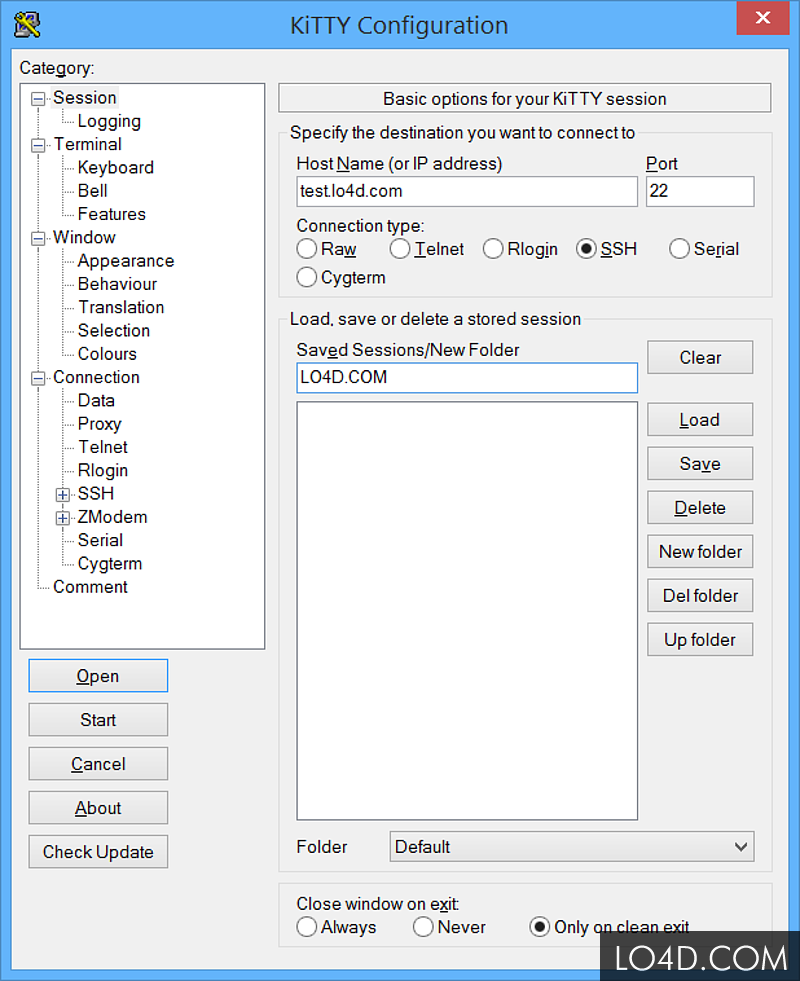Screen dimensions: 800x981
Task: Delete the selected saved session
Action: tap(700, 507)
